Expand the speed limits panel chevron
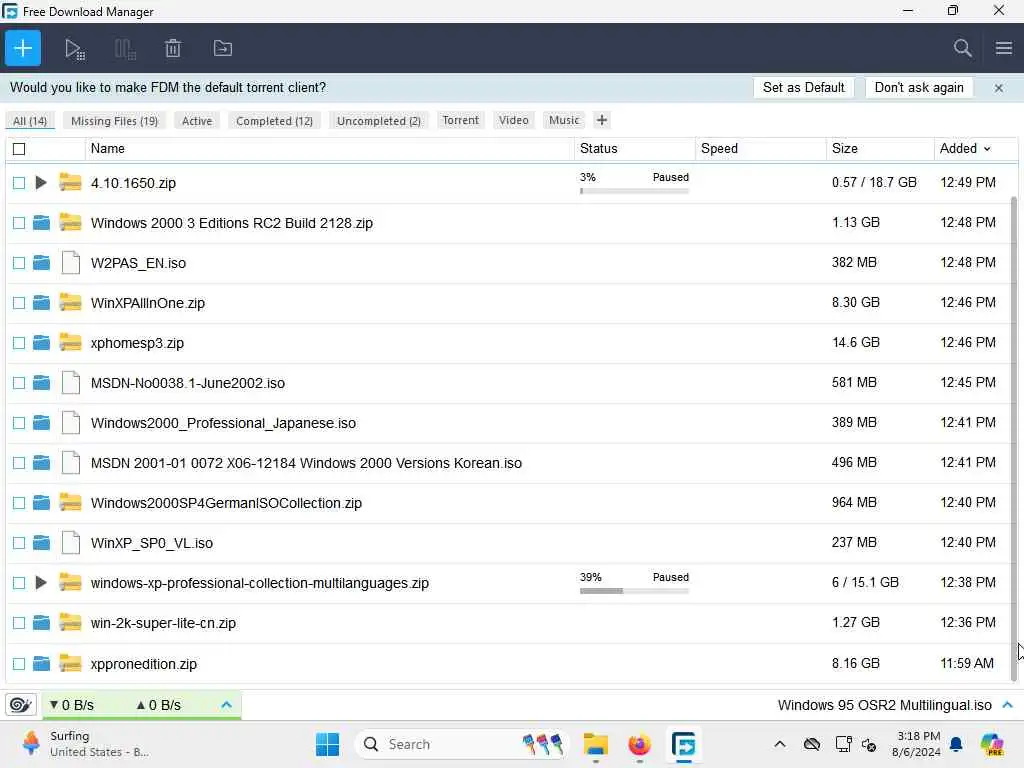The height and width of the screenshot is (768, 1024). [227, 705]
